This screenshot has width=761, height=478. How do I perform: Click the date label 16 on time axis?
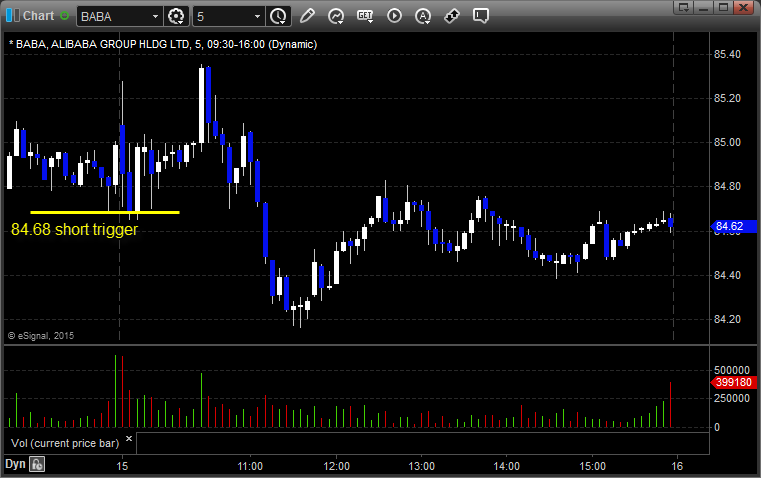click(x=677, y=466)
